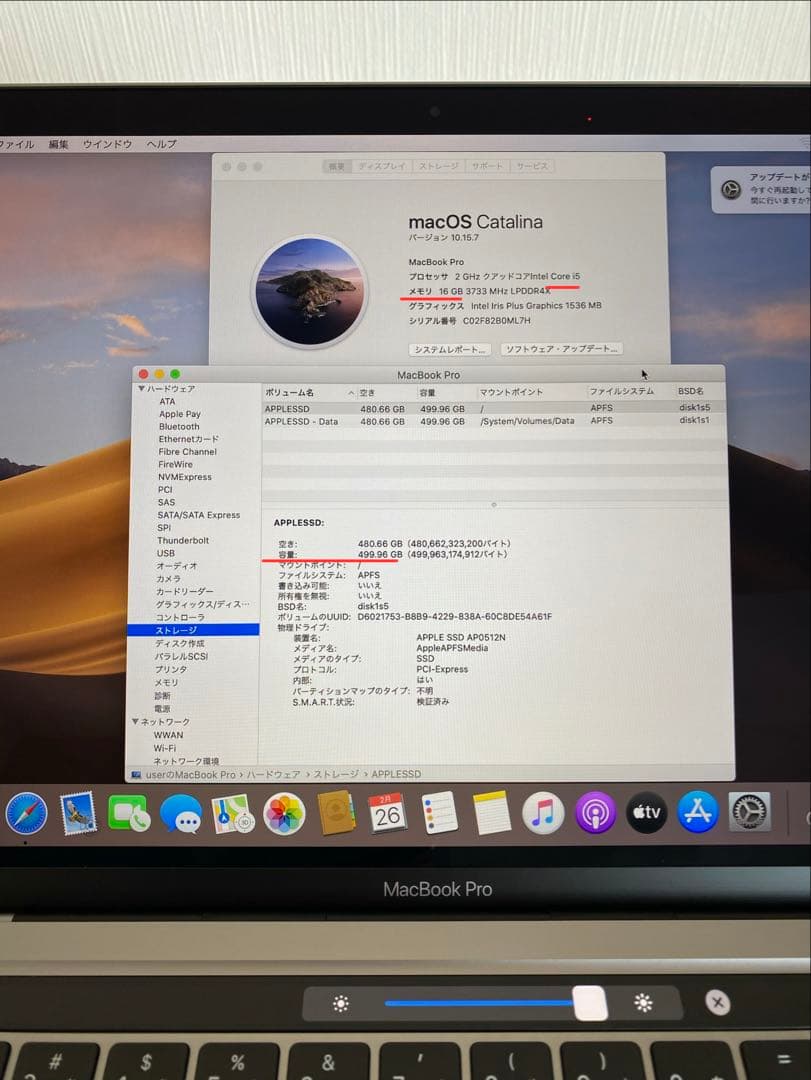Image resolution: width=811 pixels, height=1080 pixels.
Task: Select the 概要 tab
Action: [x=337, y=166]
